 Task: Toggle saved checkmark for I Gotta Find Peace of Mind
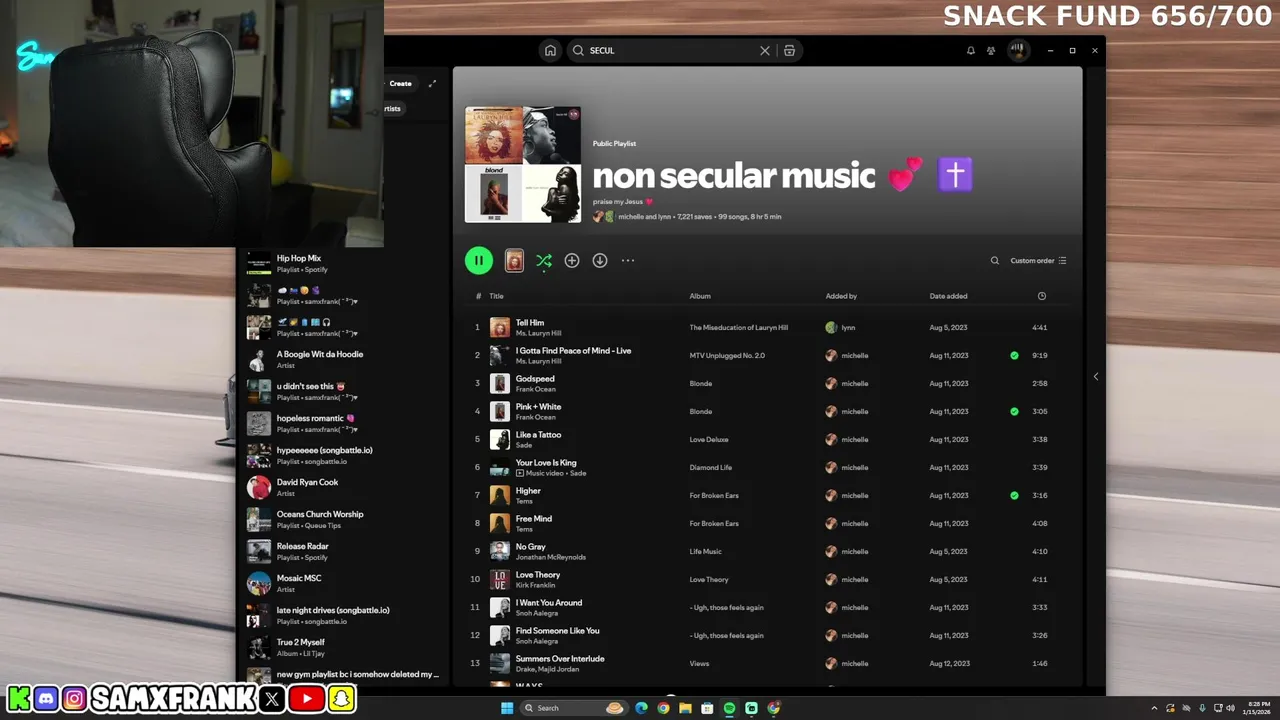[1014, 355]
